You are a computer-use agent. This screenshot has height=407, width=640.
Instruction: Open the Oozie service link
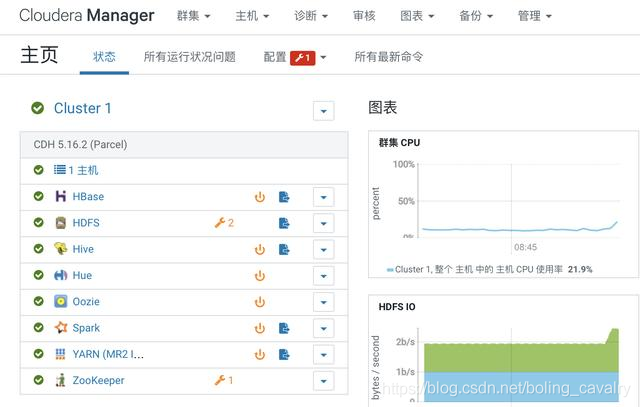[x=86, y=301]
